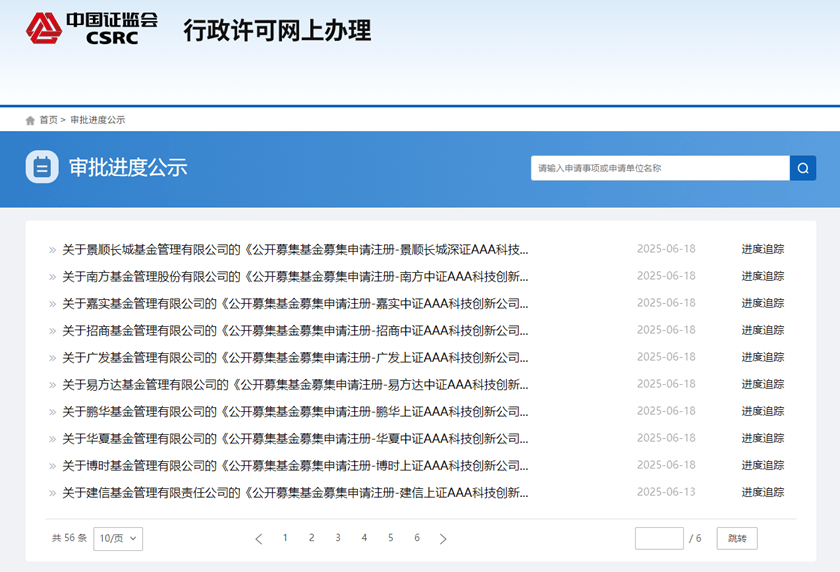The height and width of the screenshot is (572, 840).
Task: Select page 6 in pagination
Action: pos(417,538)
